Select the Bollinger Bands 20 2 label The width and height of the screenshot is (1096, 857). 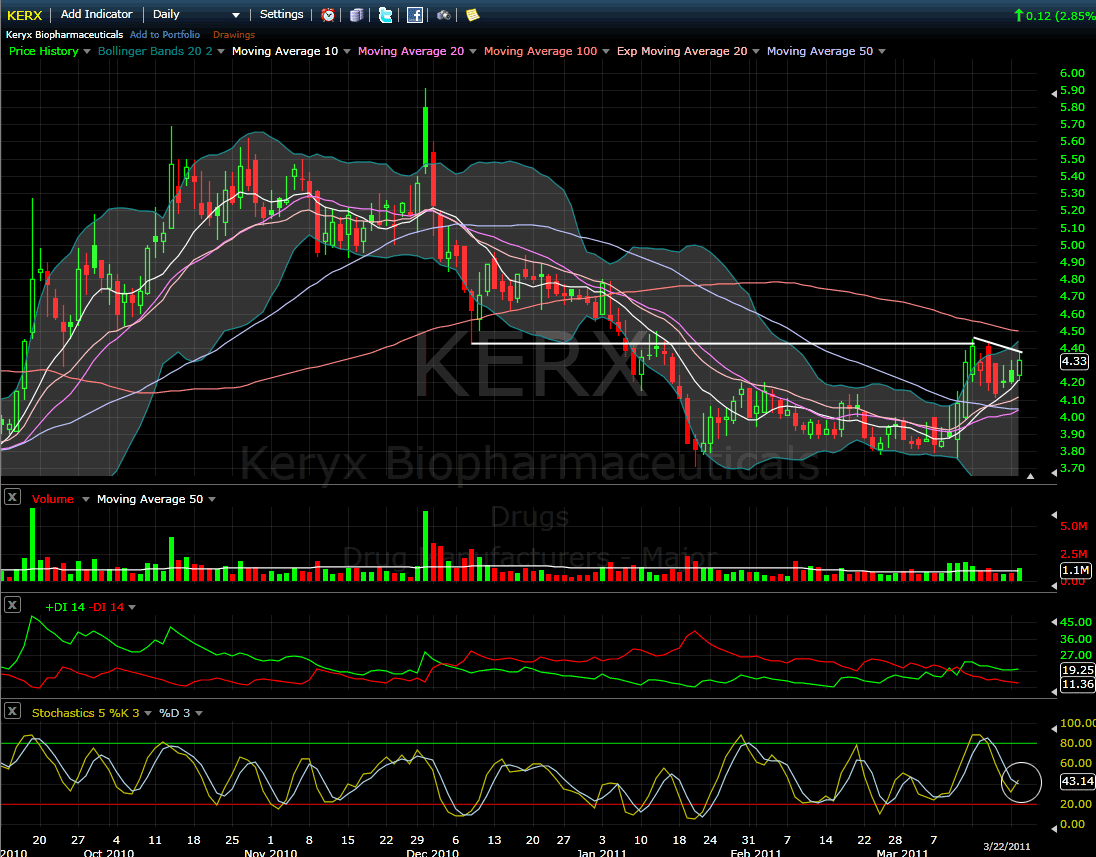point(155,51)
